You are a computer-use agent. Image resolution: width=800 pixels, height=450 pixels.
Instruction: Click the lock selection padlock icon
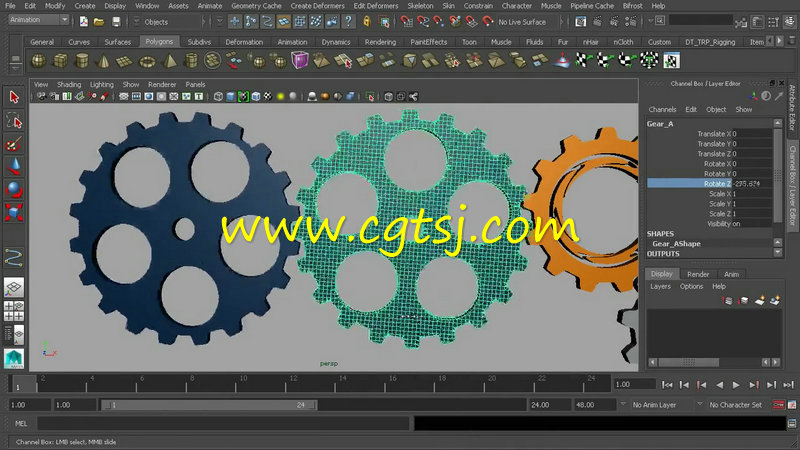[x=367, y=21]
